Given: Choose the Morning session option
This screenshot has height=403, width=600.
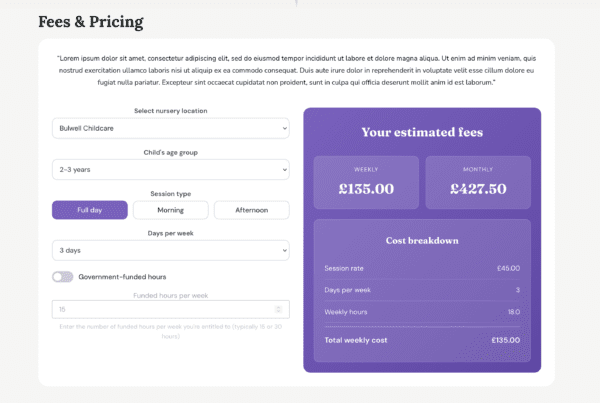Looking at the screenshot, I should [x=171, y=210].
